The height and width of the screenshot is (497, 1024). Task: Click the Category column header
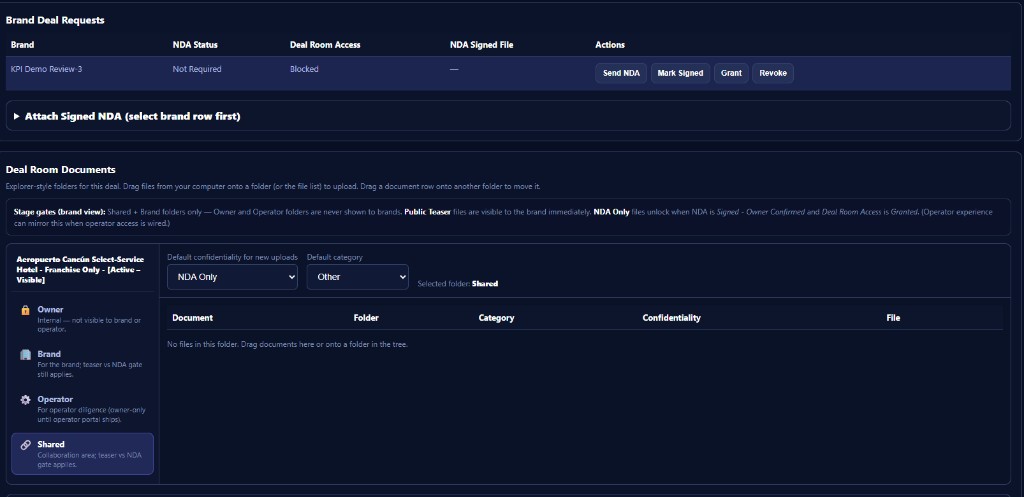click(x=496, y=318)
